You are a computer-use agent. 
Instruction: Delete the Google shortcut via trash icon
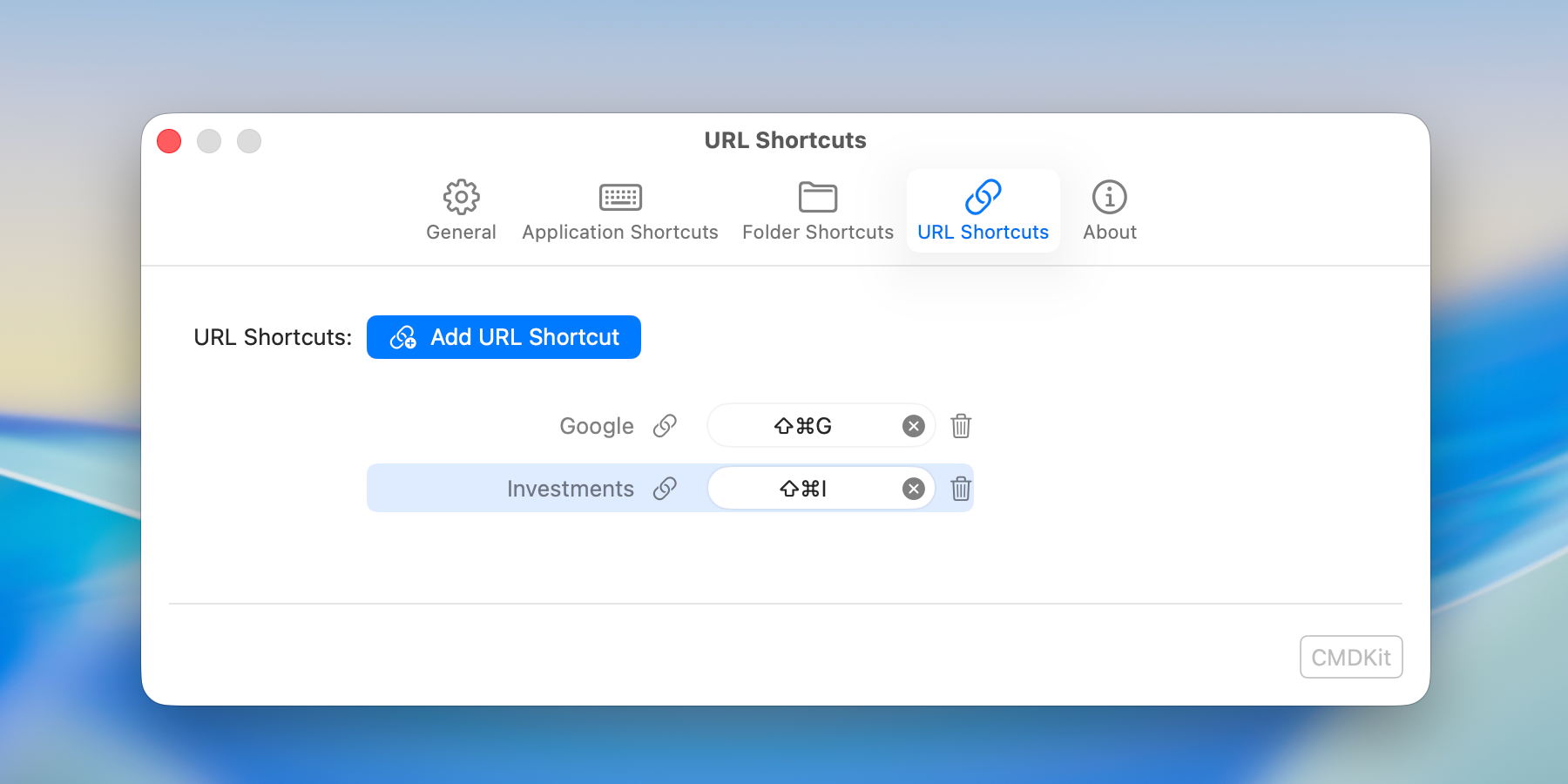pyautogui.click(x=961, y=426)
